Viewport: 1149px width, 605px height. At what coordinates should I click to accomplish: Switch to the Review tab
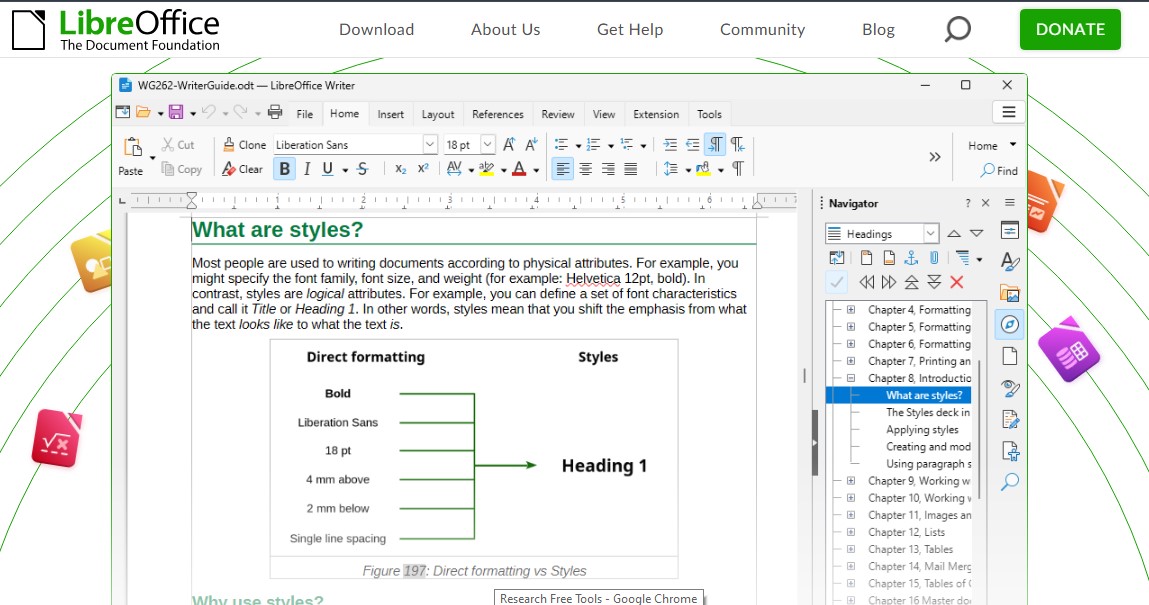[x=558, y=114]
